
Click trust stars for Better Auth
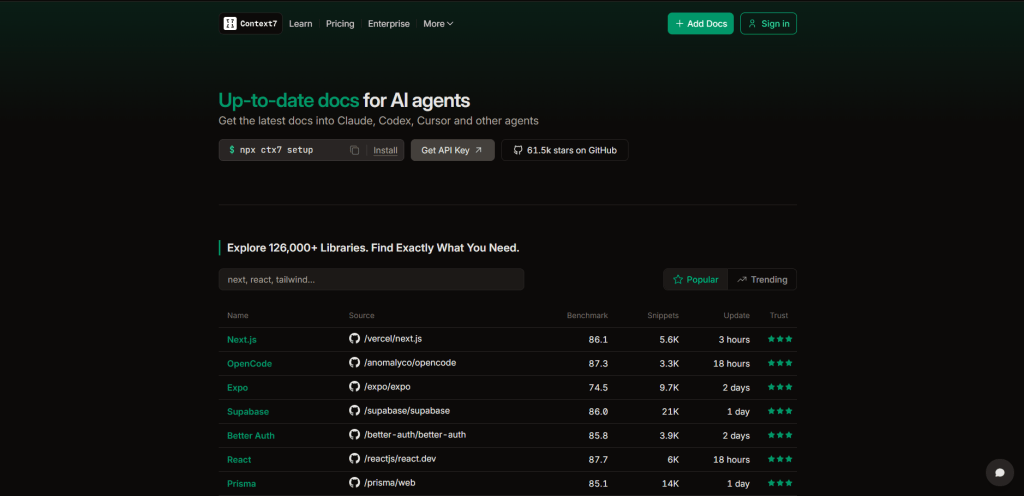click(780, 435)
